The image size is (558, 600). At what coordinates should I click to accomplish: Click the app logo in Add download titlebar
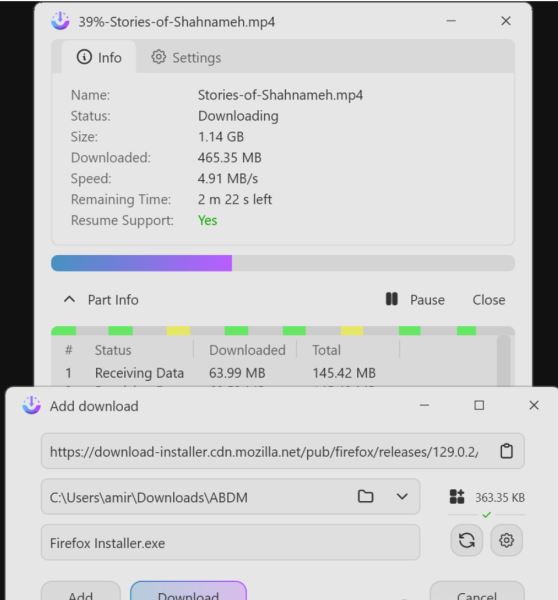click(x=31, y=405)
